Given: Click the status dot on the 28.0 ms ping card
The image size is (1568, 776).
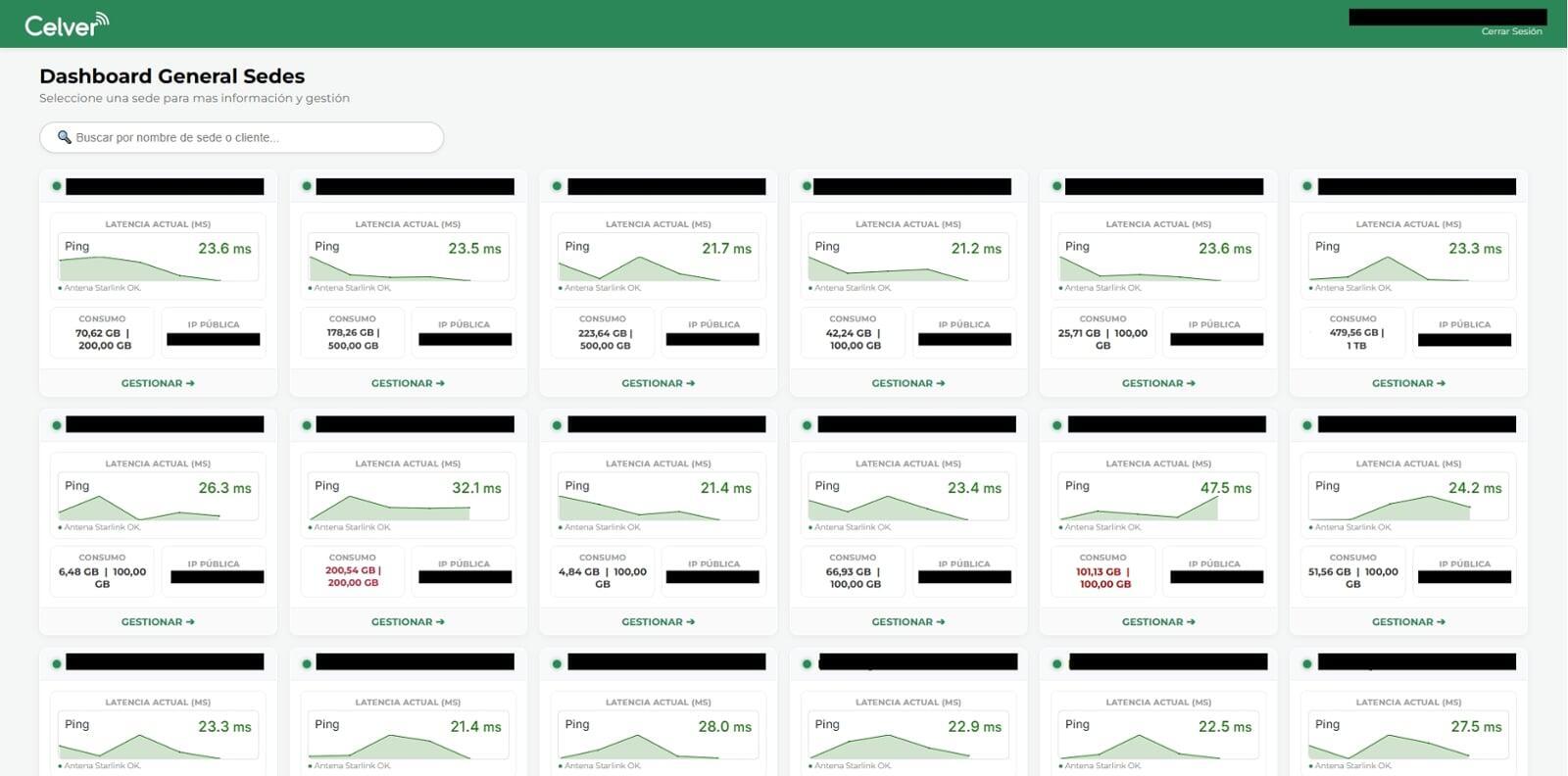Looking at the screenshot, I should [x=557, y=663].
